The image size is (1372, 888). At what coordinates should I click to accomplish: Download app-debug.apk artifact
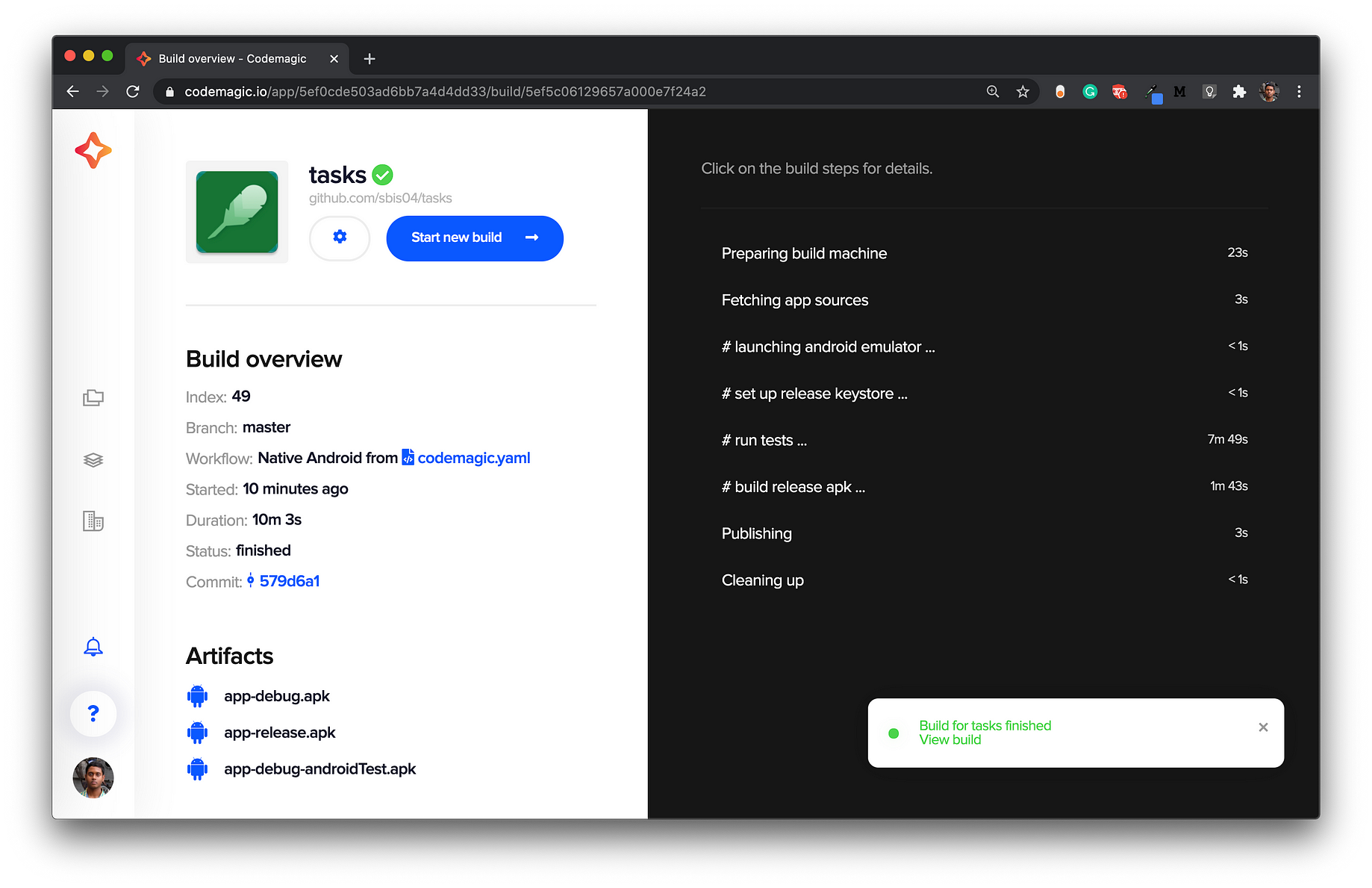[277, 696]
